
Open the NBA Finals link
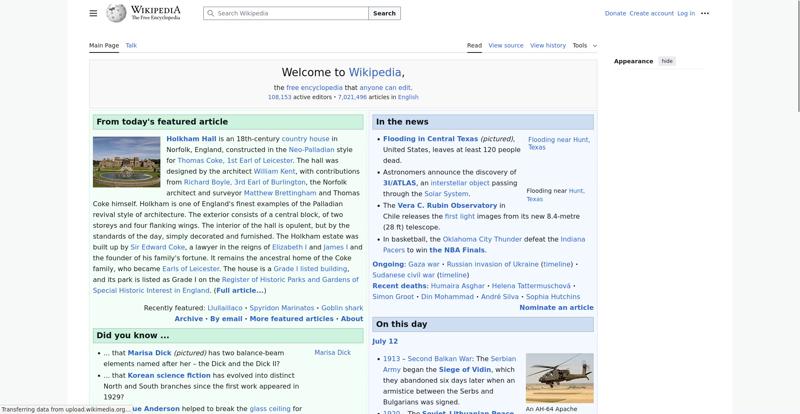click(x=457, y=250)
